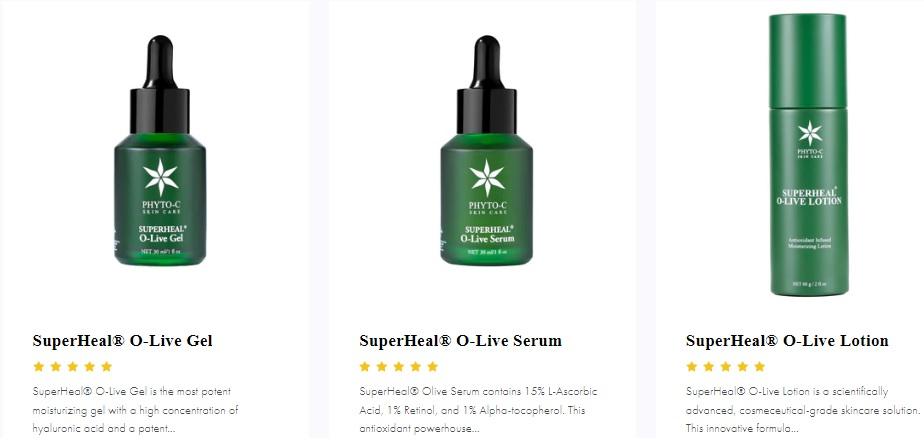Click the star logo on the serum bottle

[487, 177]
